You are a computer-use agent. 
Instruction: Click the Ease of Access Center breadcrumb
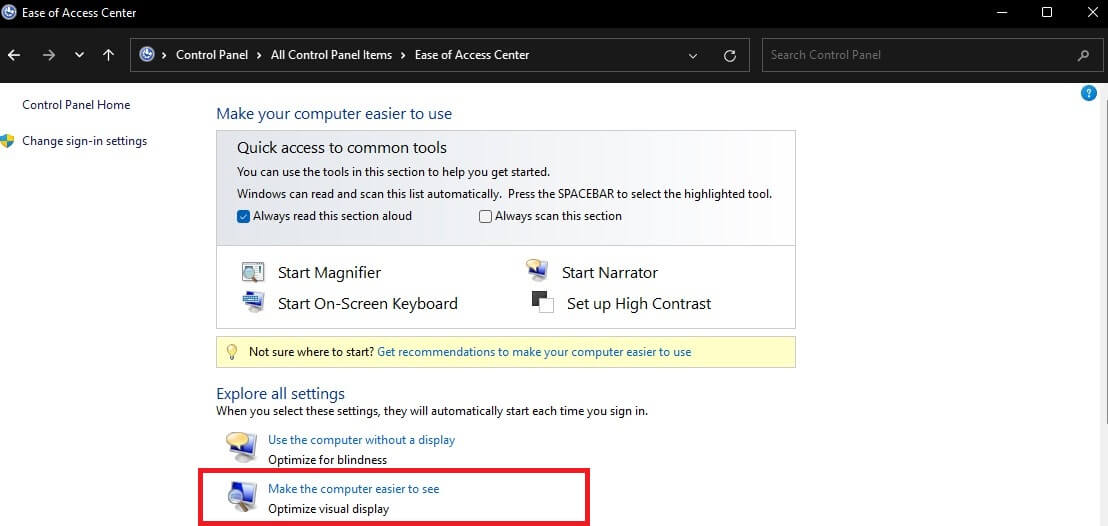pyautogui.click(x=472, y=54)
